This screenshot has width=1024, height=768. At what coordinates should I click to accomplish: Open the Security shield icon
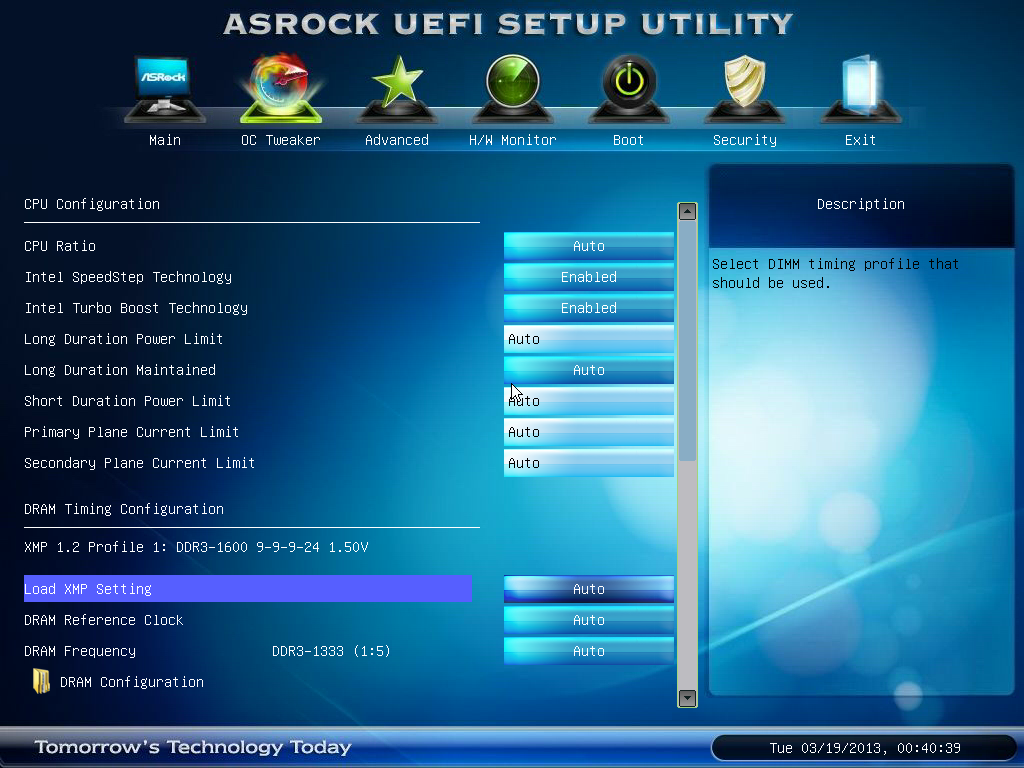(x=744, y=88)
